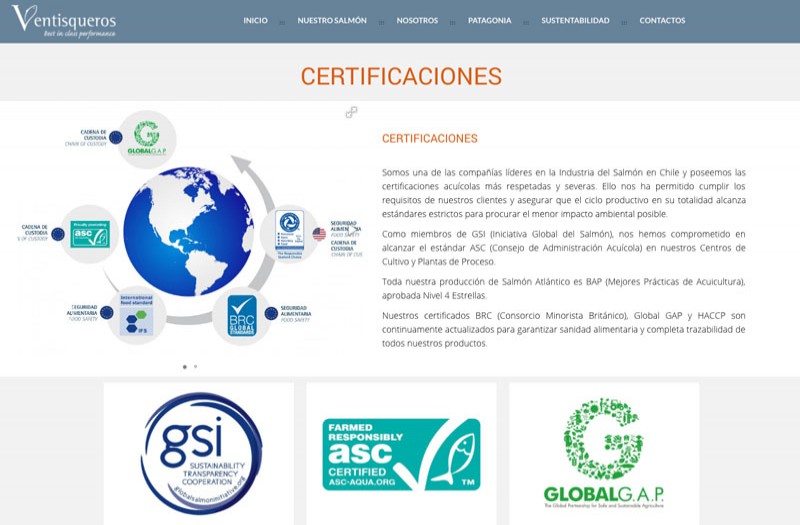800x525 pixels.
Task: Click EU flag beside ASC circle
Action: click(58, 234)
